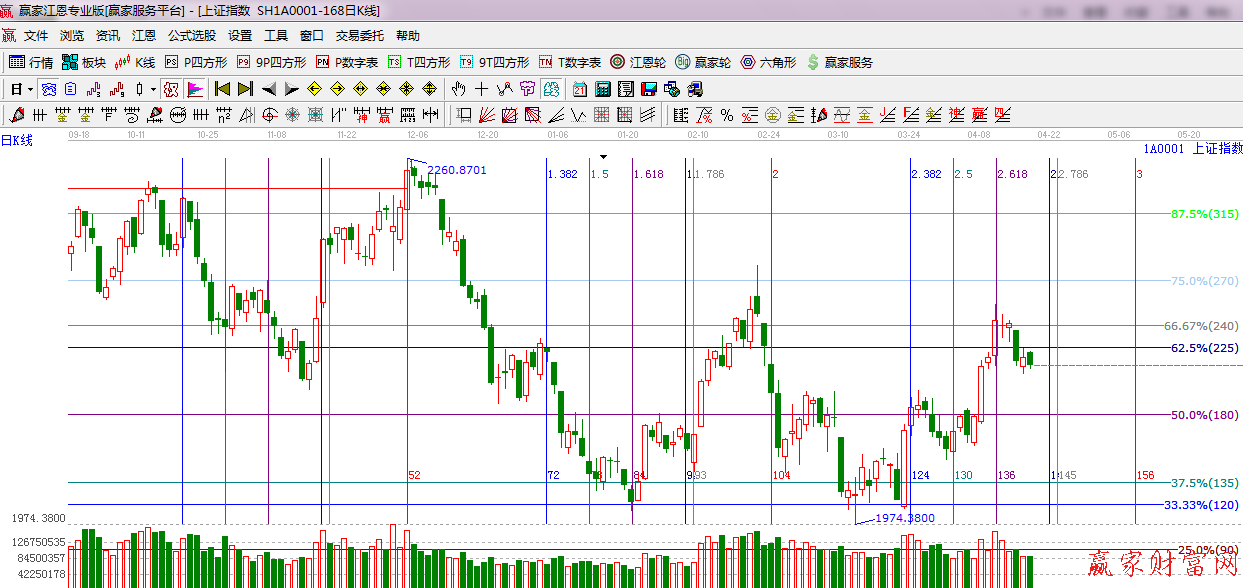Image resolution: width=1243 pixels, height=588 pixels.
Task: Click the 赢家服务 button
Action: [x=839, y=62]
